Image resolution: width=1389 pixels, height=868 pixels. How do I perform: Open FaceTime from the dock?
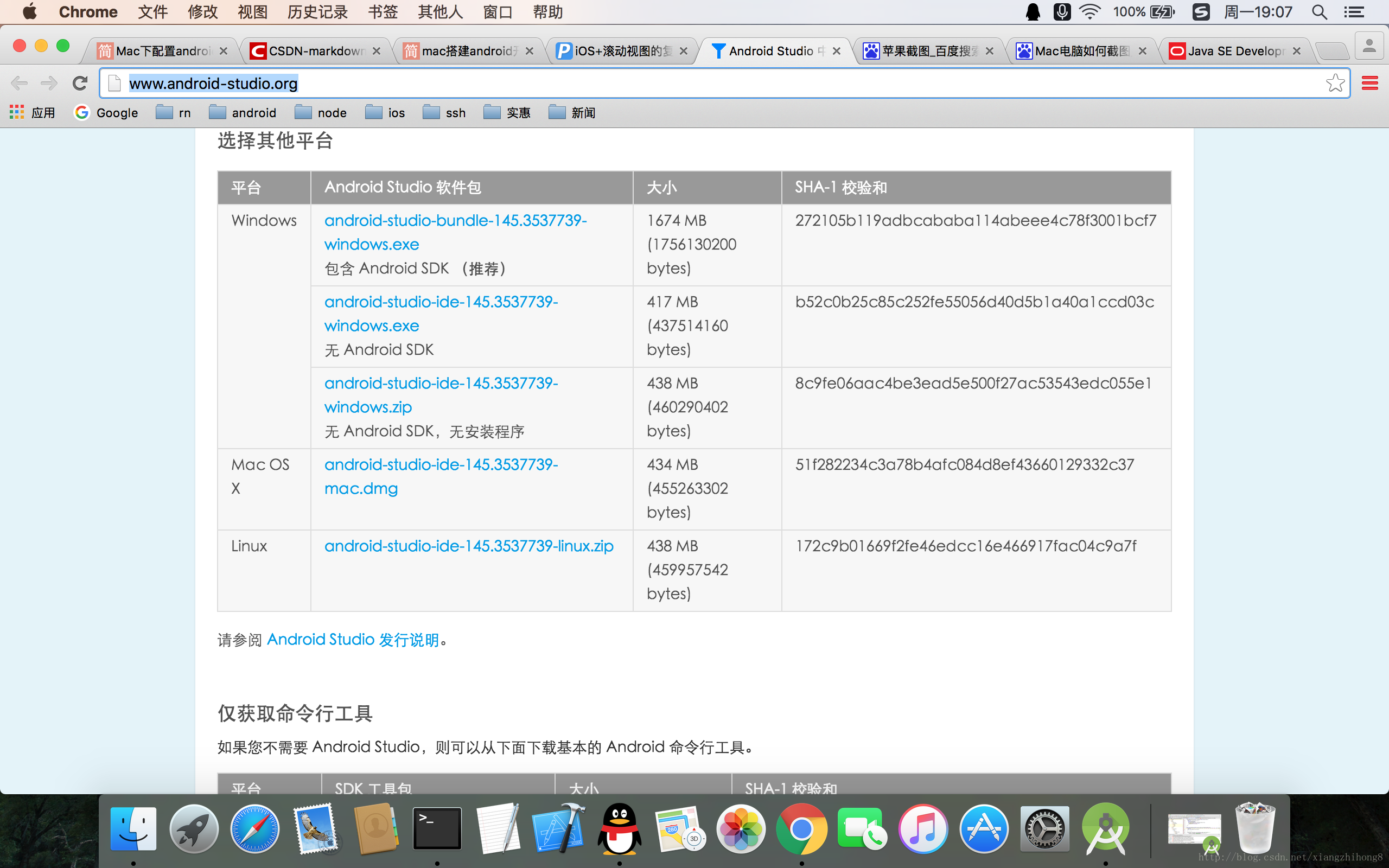(x=862, y=829)
